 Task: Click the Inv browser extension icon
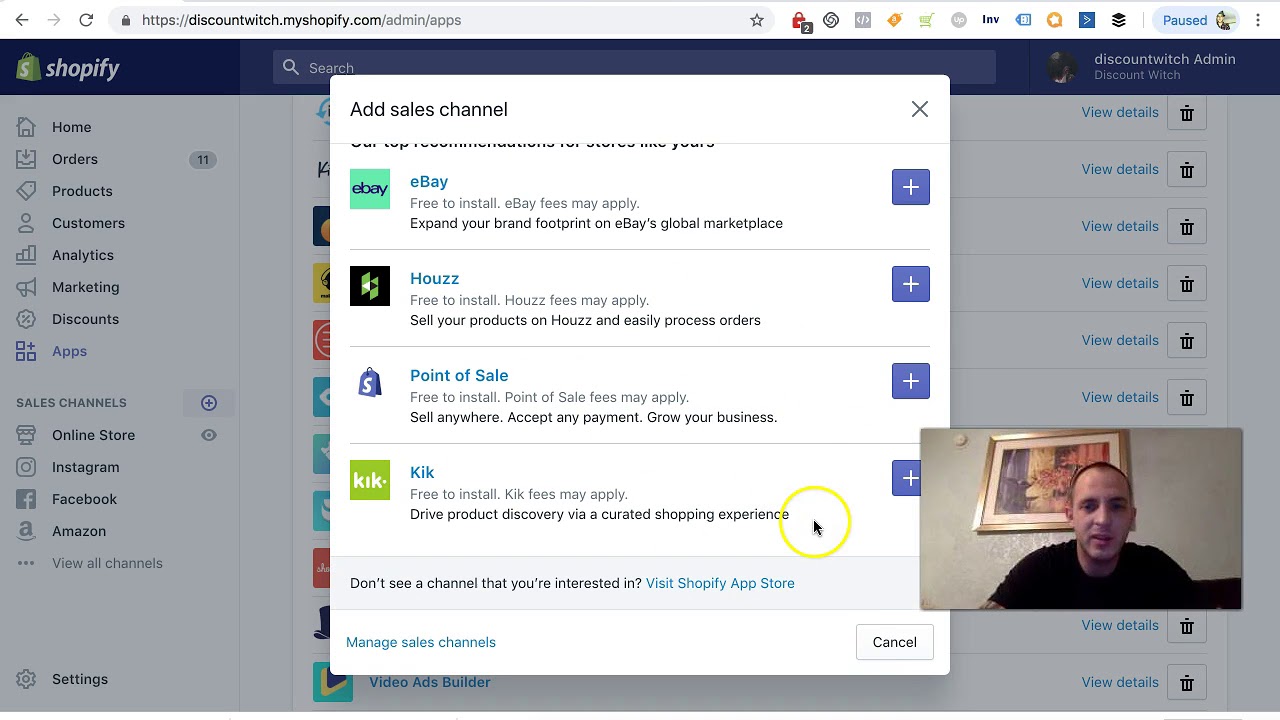tap(991, 20)
